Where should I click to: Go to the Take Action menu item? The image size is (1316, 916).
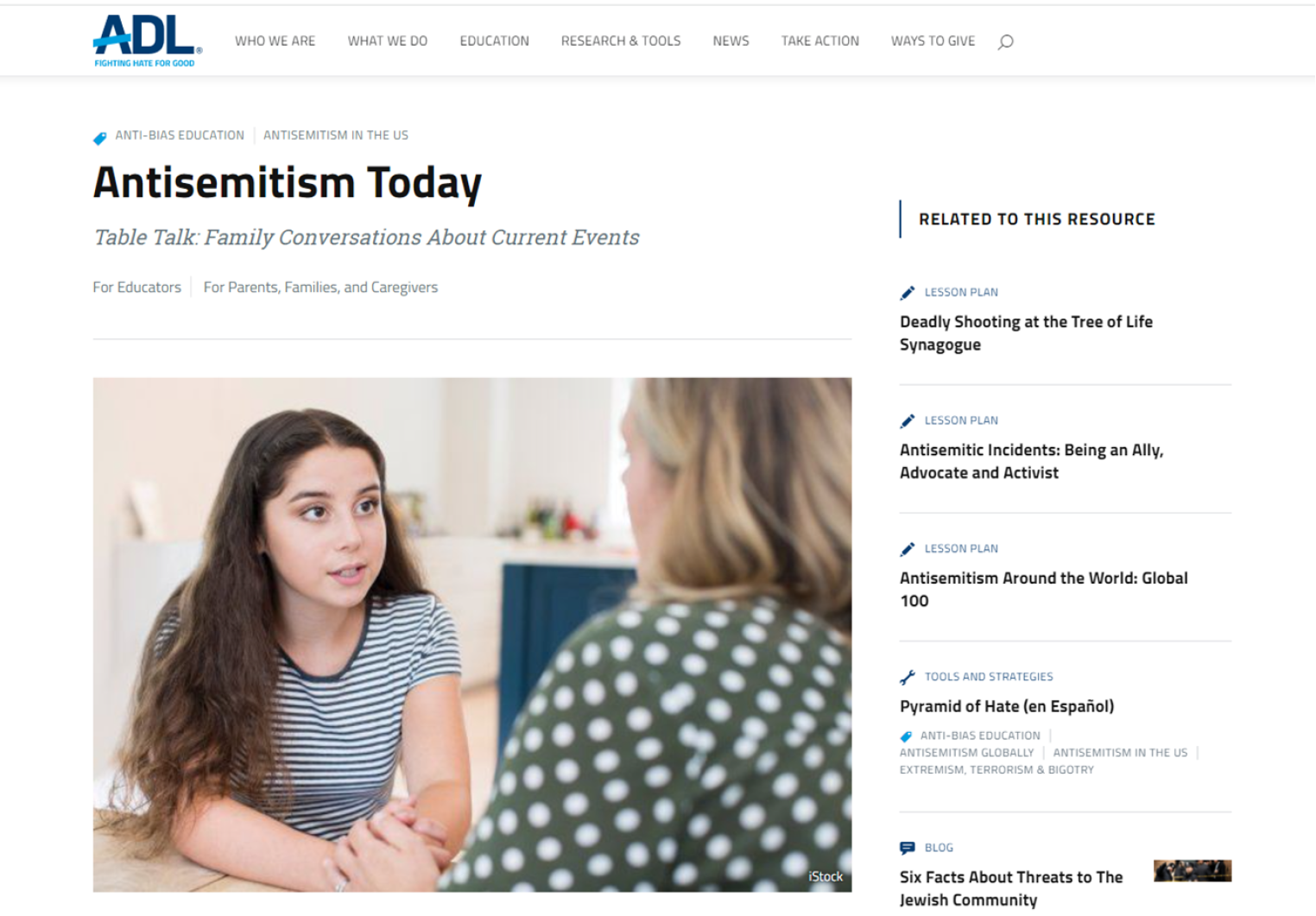820,41
